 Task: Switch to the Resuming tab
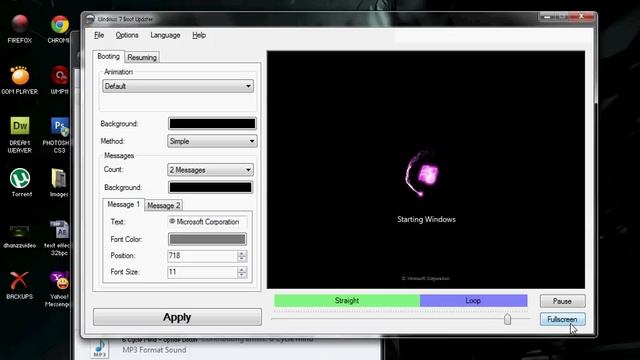tap(142, 58)
